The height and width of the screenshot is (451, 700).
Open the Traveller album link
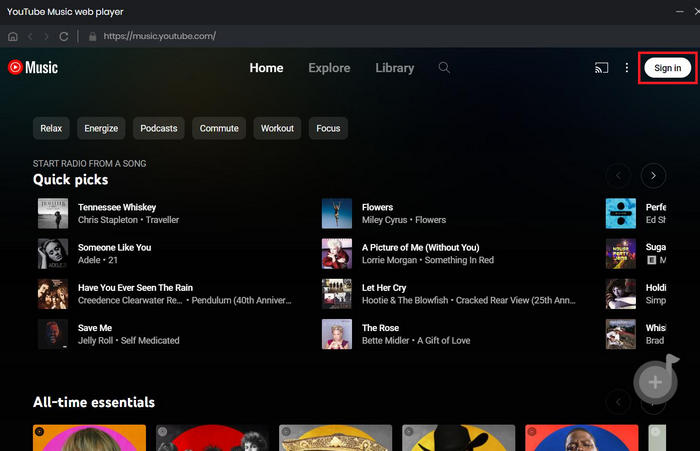click(x=162, y=220)
